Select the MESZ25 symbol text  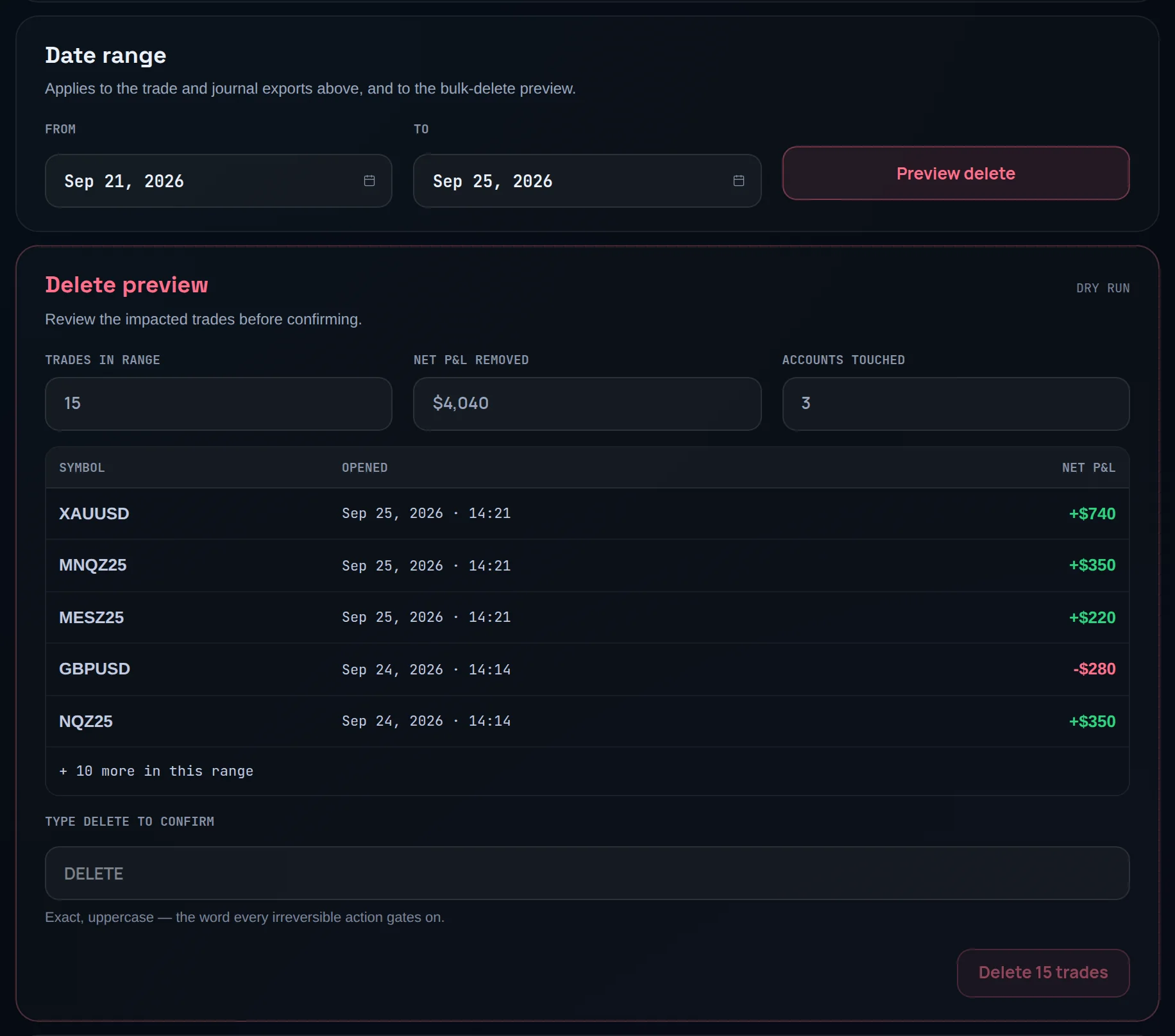click(92, 617)
